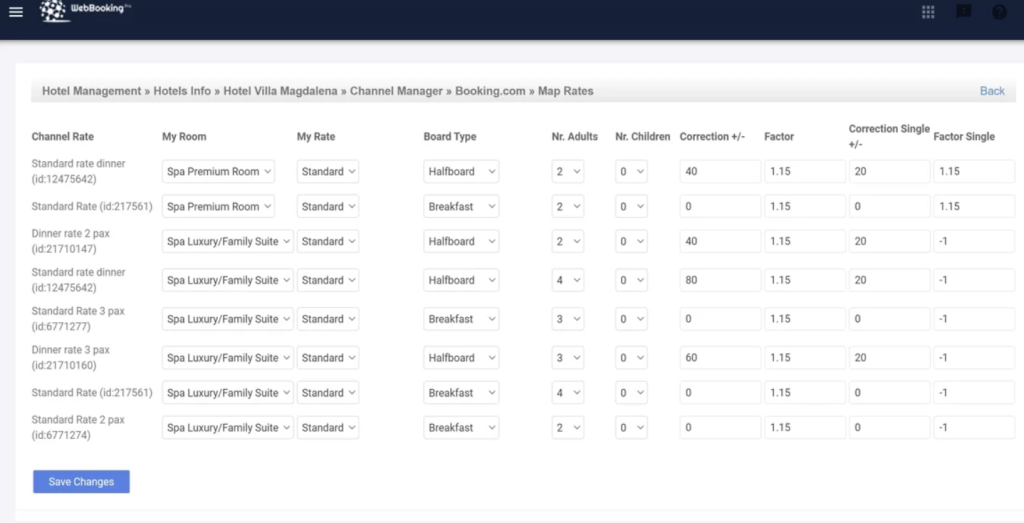Image resolution: width=1024 pixels, height=523 pixels.
Task: Open My Rate dropdown in the first row
Action: (x=328, y=172)
